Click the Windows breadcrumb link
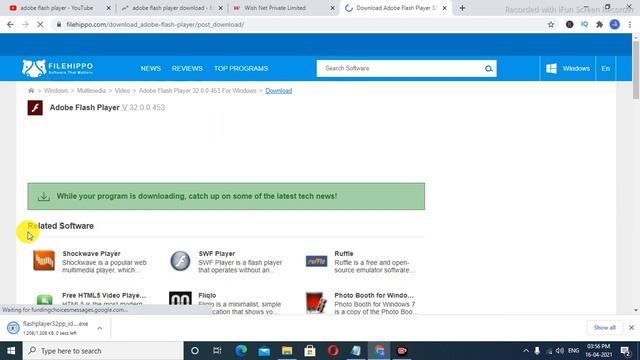 coord(56,91)
